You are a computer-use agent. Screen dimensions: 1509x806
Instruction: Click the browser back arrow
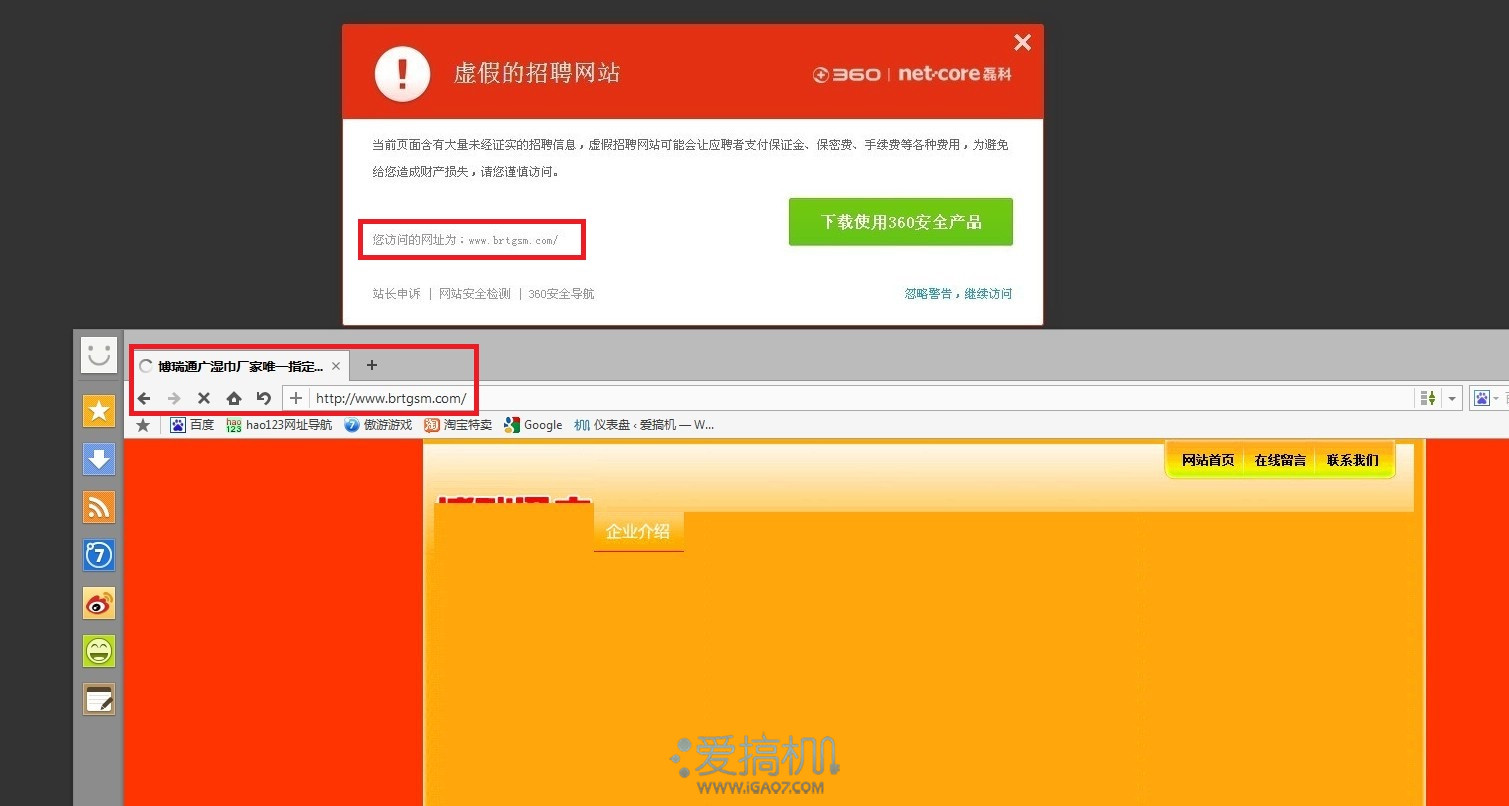(144, 398)
